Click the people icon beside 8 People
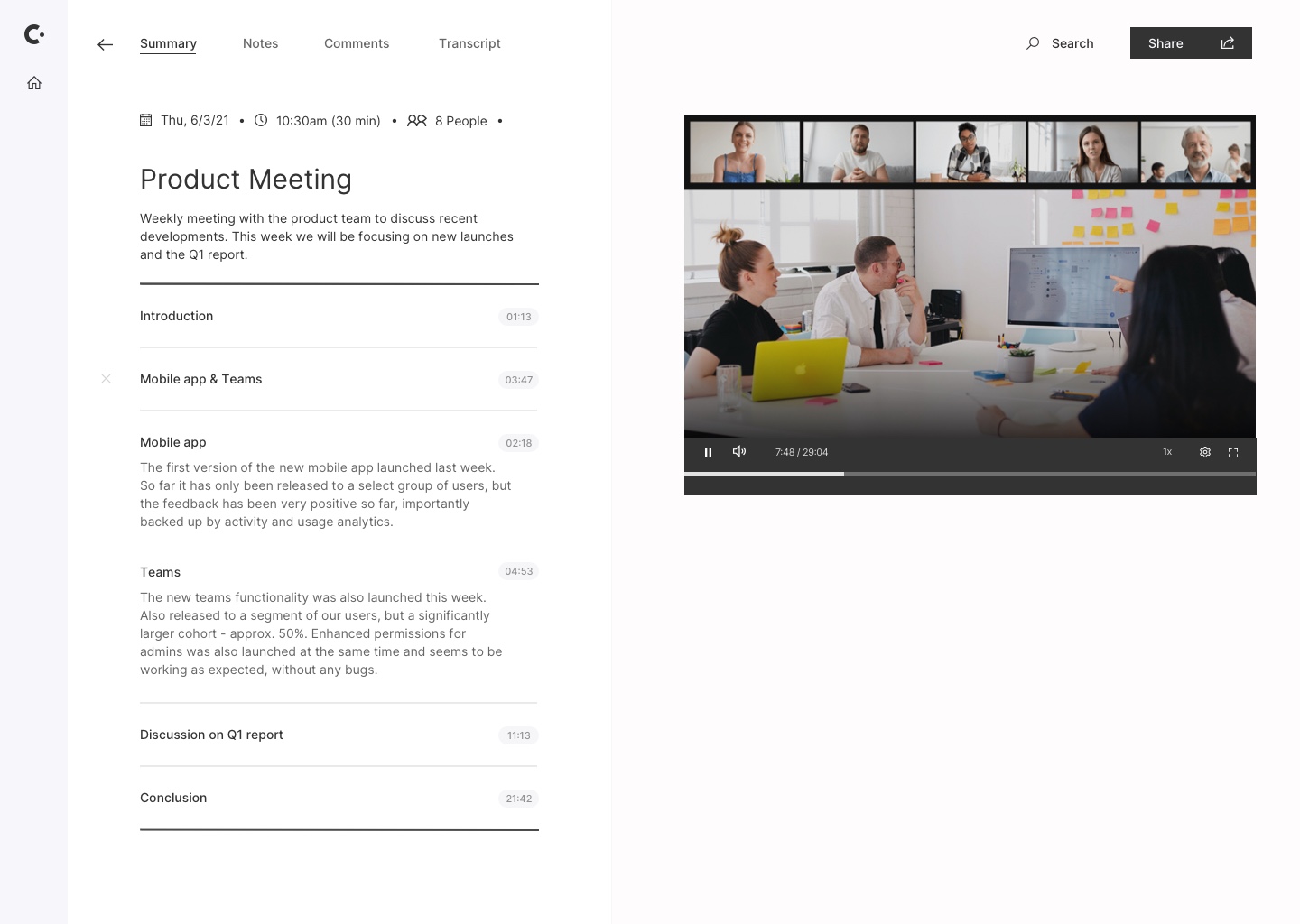1300x924 pixels. coord(417,120)
